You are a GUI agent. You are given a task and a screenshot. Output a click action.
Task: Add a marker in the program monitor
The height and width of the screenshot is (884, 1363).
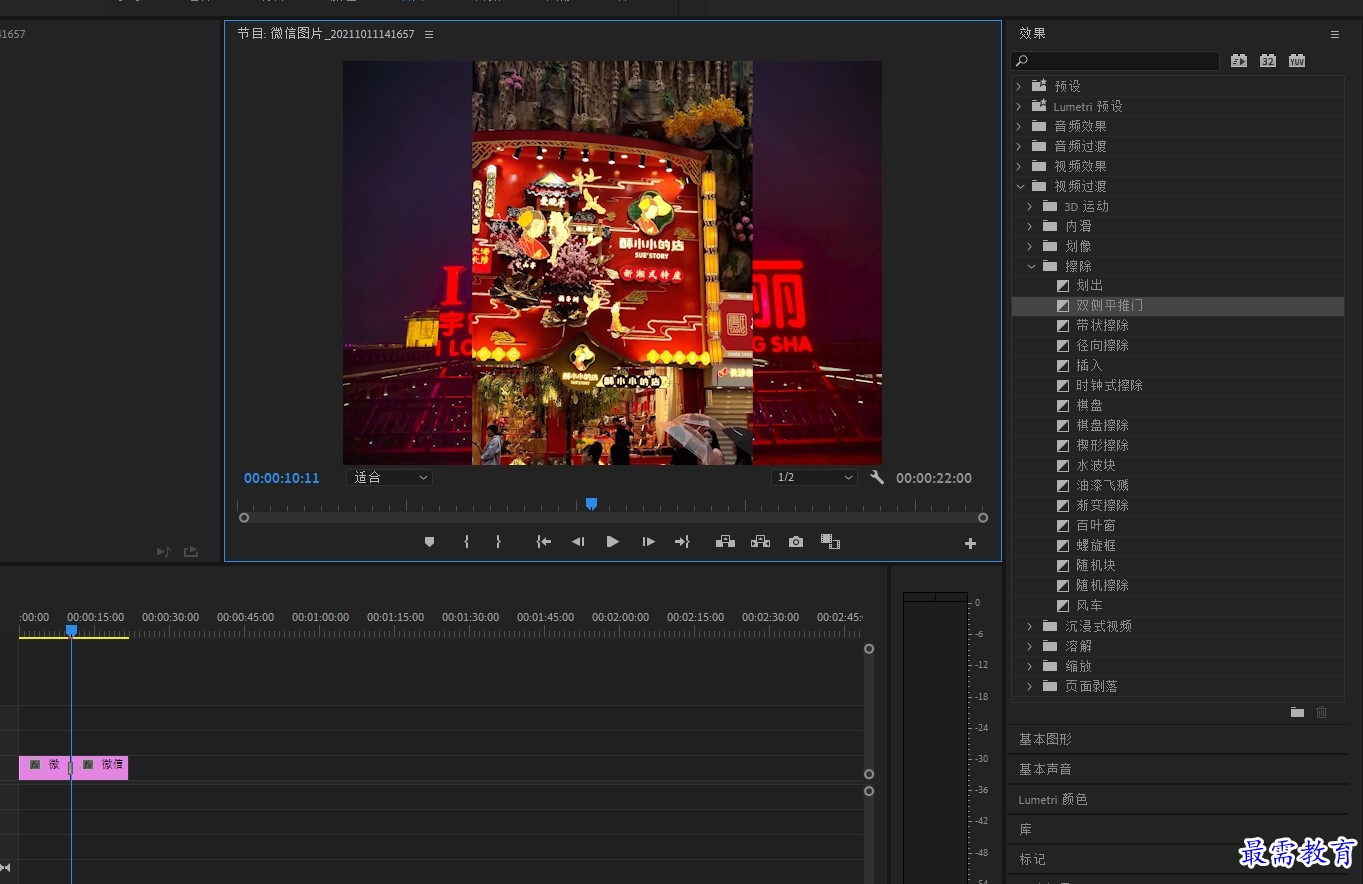coord(429,542)
